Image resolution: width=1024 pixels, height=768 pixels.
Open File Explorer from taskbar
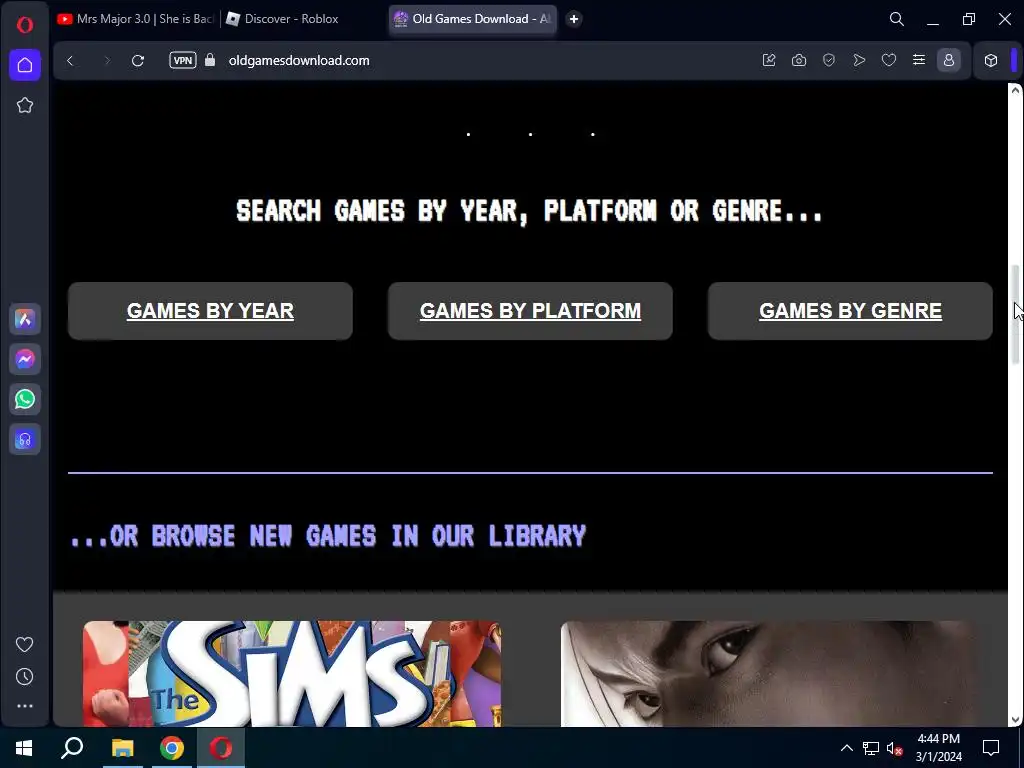click(122, 748)
